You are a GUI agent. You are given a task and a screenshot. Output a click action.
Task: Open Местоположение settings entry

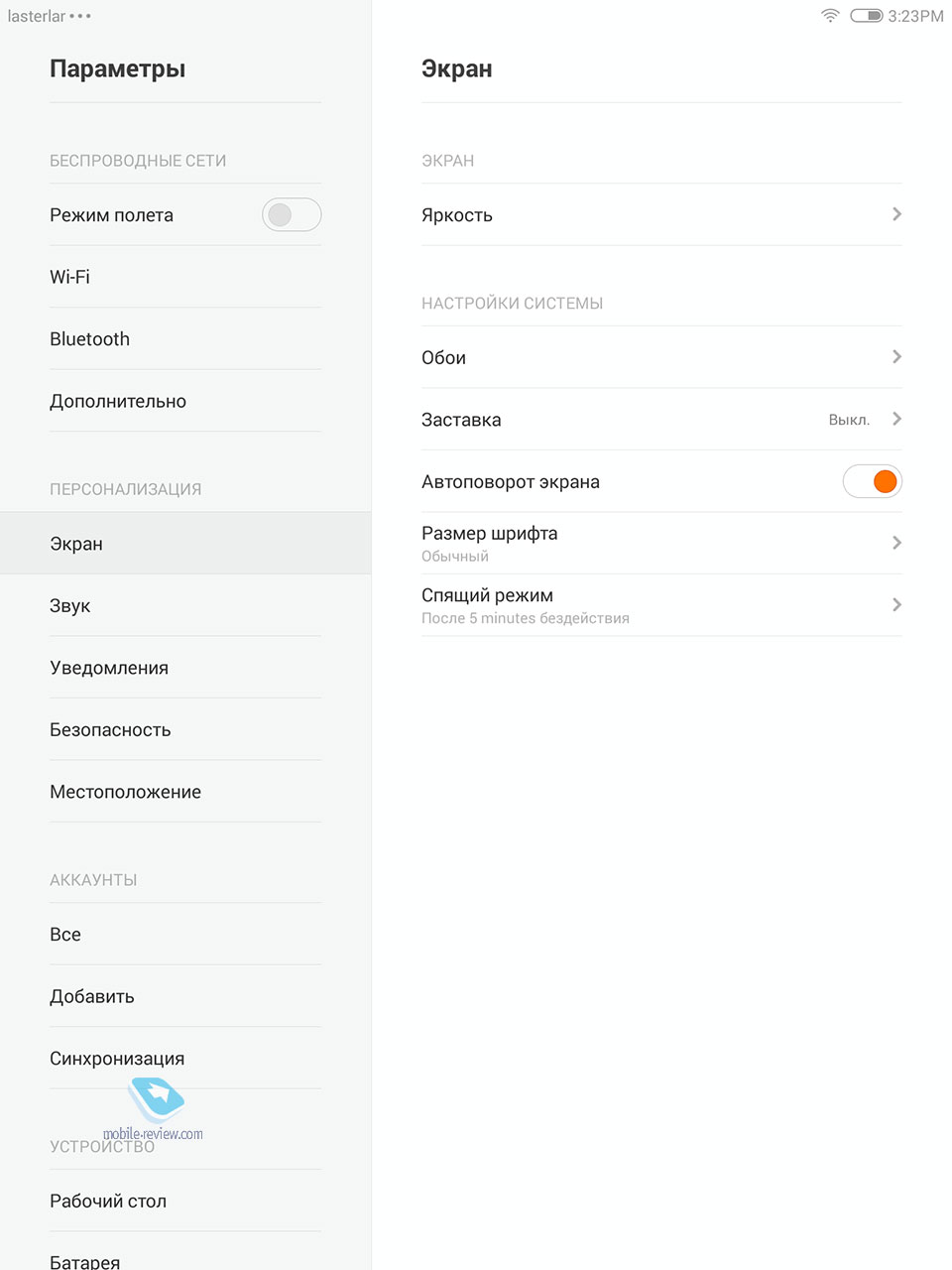pyautogui.click(x=185, y=792)
